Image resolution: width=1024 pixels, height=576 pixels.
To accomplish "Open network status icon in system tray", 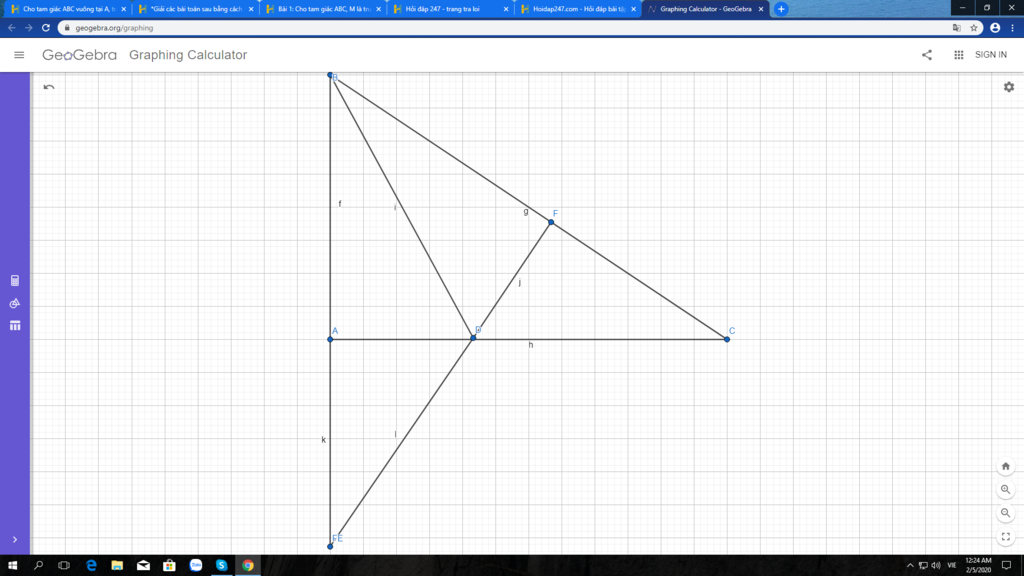I will pos(923,566).
